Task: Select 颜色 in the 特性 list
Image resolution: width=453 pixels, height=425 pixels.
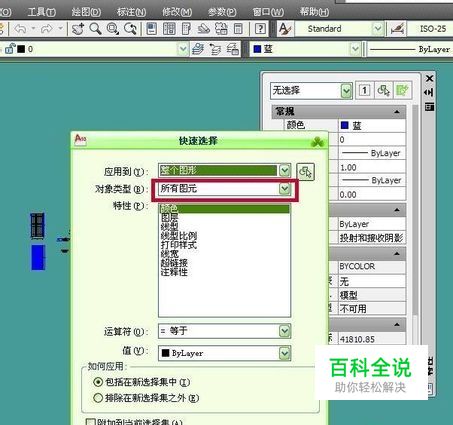Action: (224, 209)
